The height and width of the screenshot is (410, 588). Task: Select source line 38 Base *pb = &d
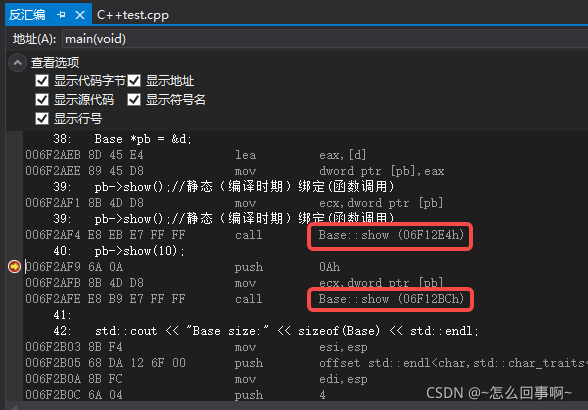[122, 139]
